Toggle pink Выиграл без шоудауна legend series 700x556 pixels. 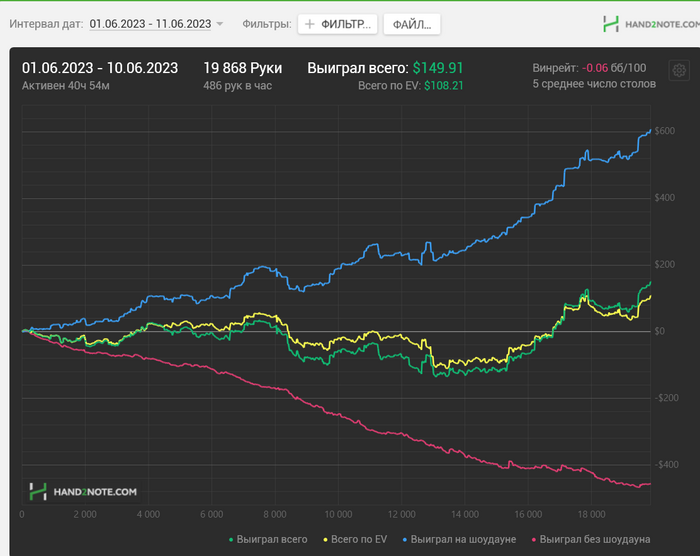coord(591,539)
